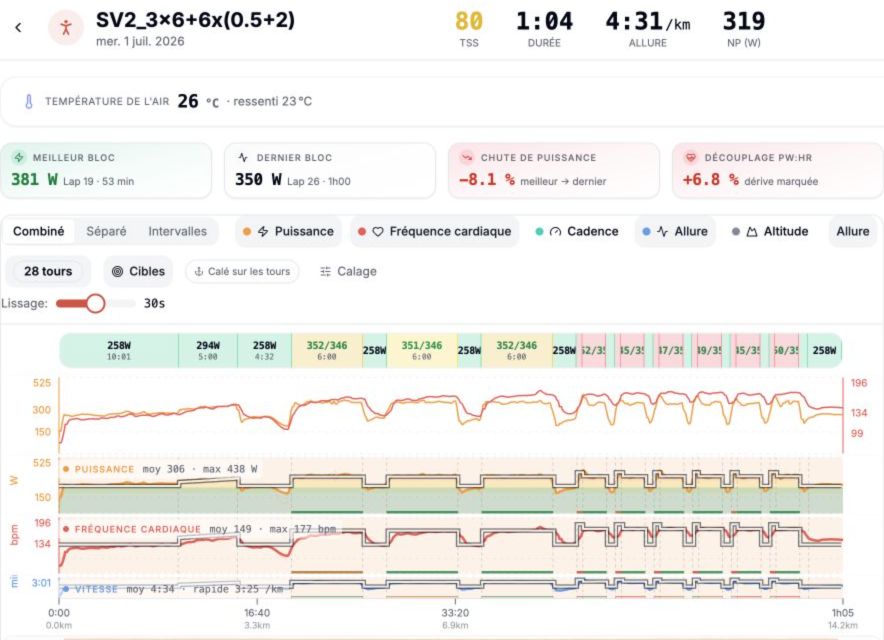The image size is (884, 640).
Task: Click the Puissance moy 306 chart label
Action: coord(160,469)
